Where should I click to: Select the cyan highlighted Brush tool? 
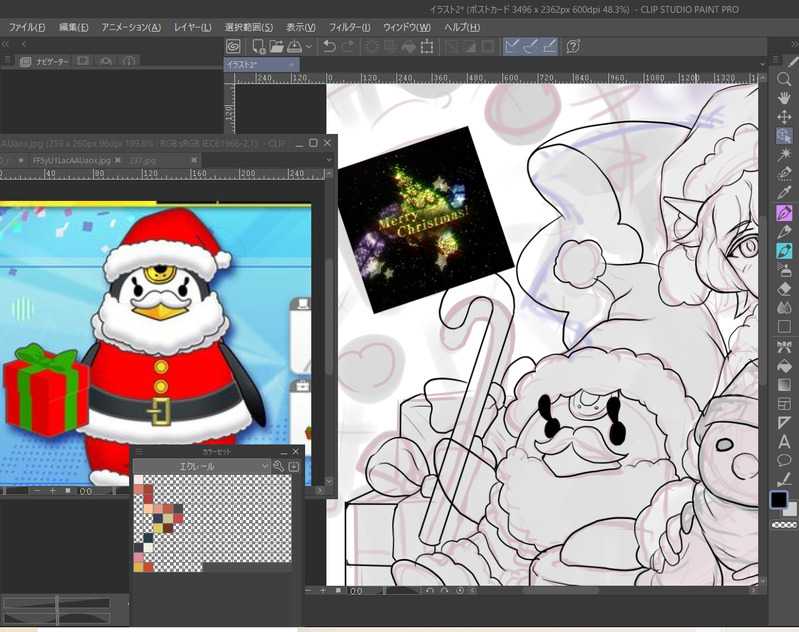click(784, 251)
